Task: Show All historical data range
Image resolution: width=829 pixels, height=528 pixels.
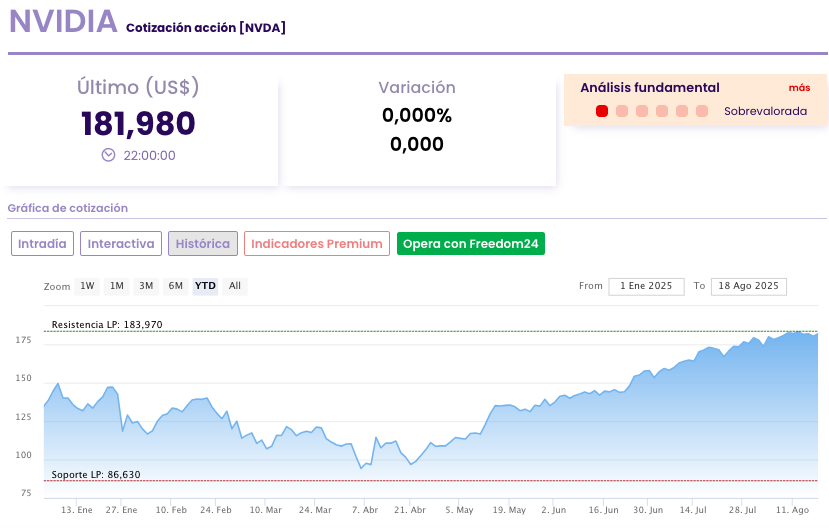Action: click(235, 286)
